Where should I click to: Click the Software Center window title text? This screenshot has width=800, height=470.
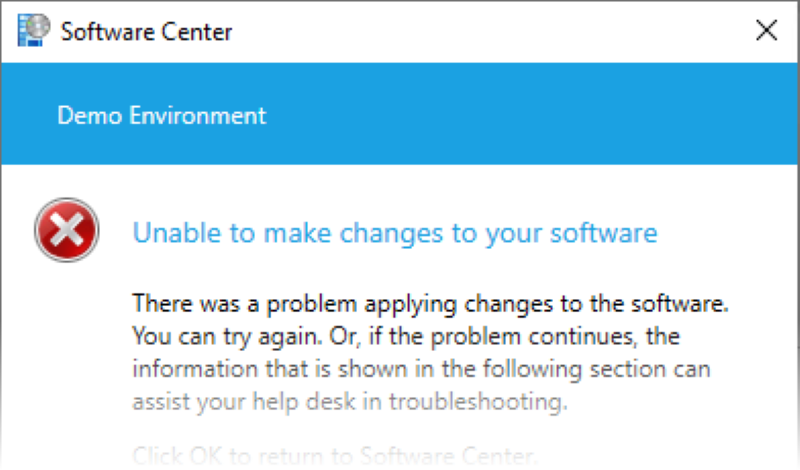click(146, 31)
